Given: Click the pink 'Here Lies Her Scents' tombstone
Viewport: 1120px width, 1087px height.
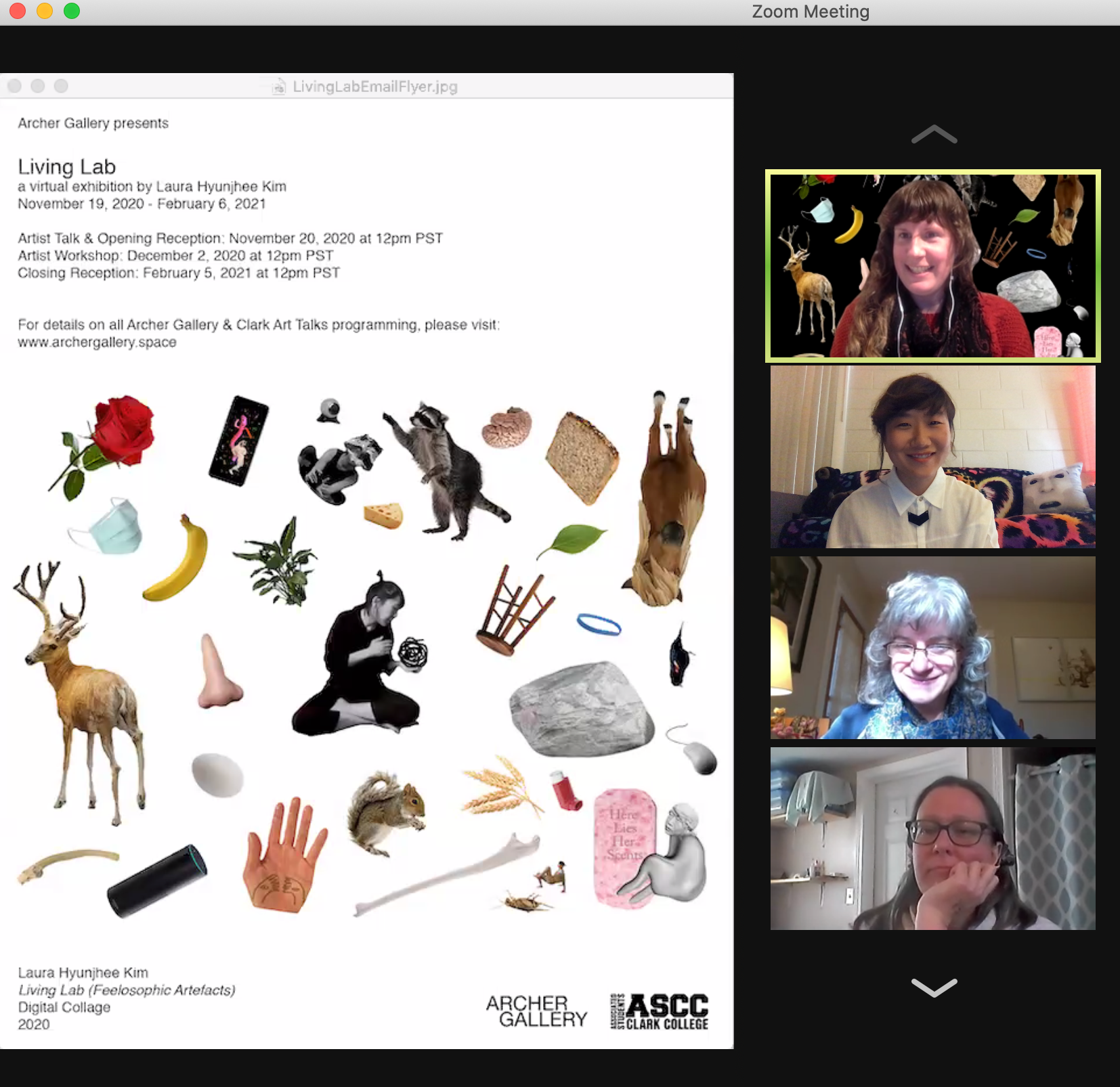Looking at the screenshot, I should click(624, 847).
